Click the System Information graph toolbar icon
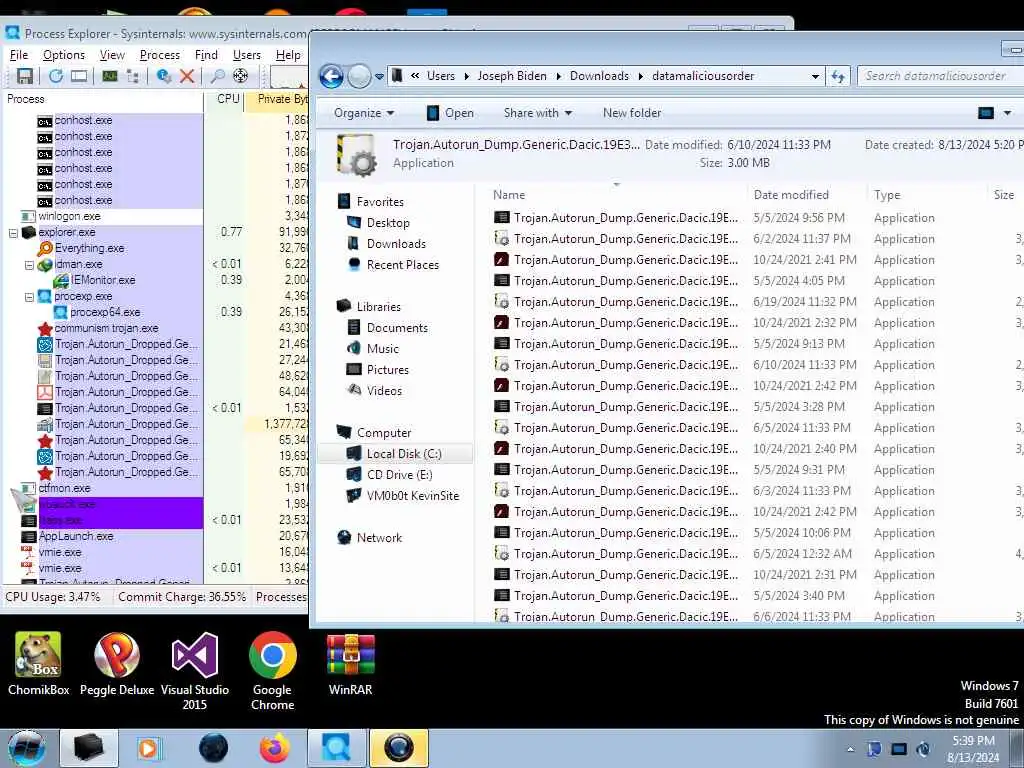Viewport: 1024px width, 768px height. (110, 76)
